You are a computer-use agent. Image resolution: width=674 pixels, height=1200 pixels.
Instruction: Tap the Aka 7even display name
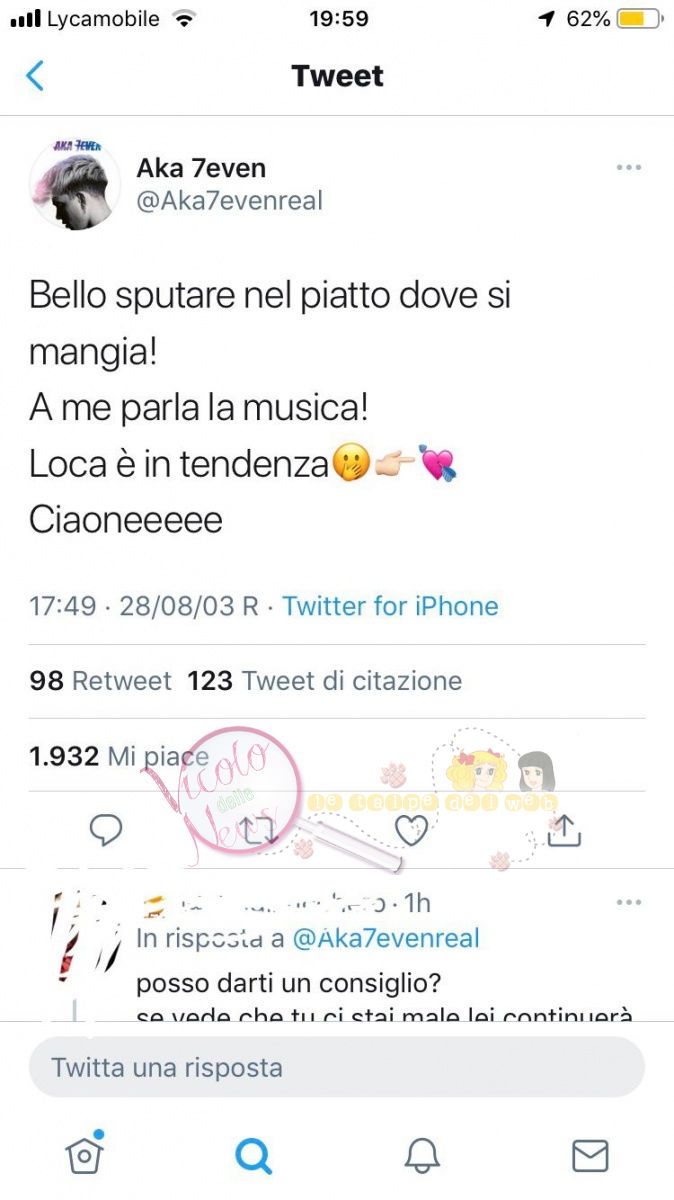pos(201,167)
